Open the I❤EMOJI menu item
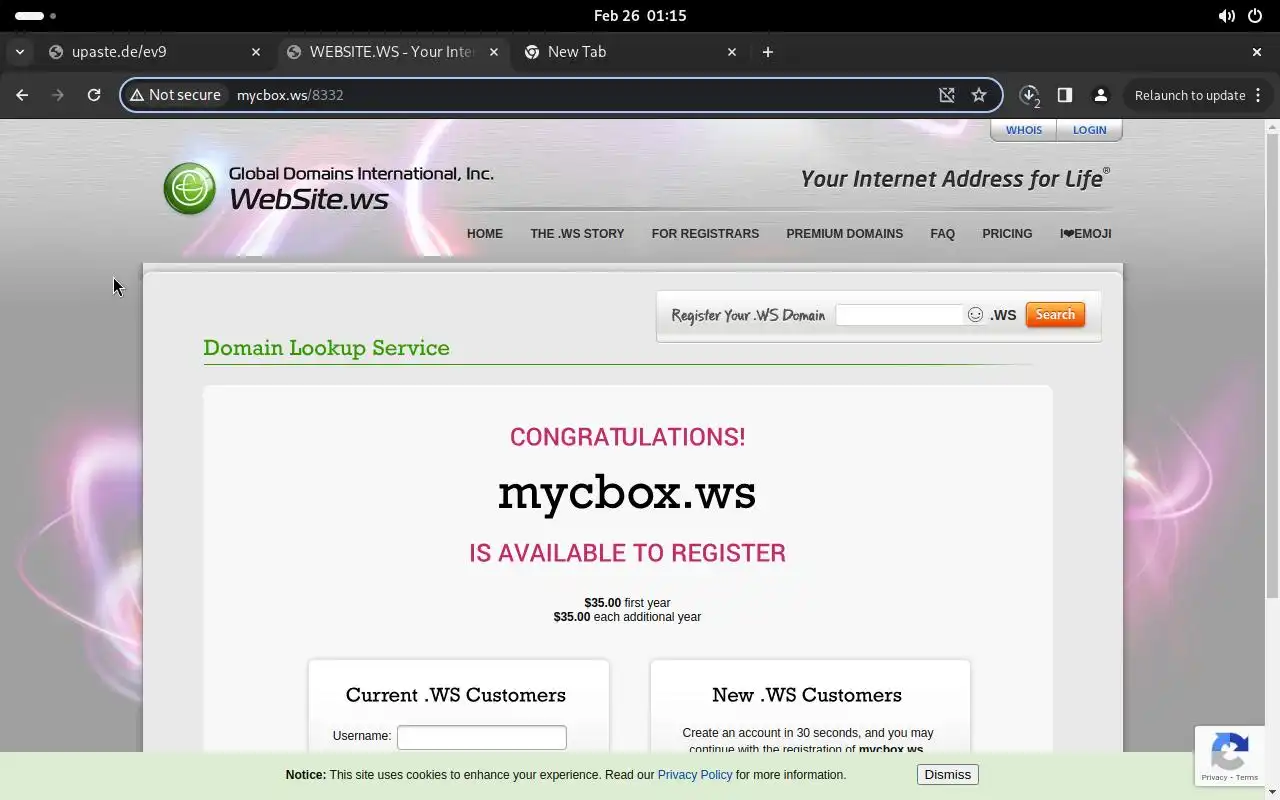Viewport: 1280px width, 800px height. click(1085, 234)
